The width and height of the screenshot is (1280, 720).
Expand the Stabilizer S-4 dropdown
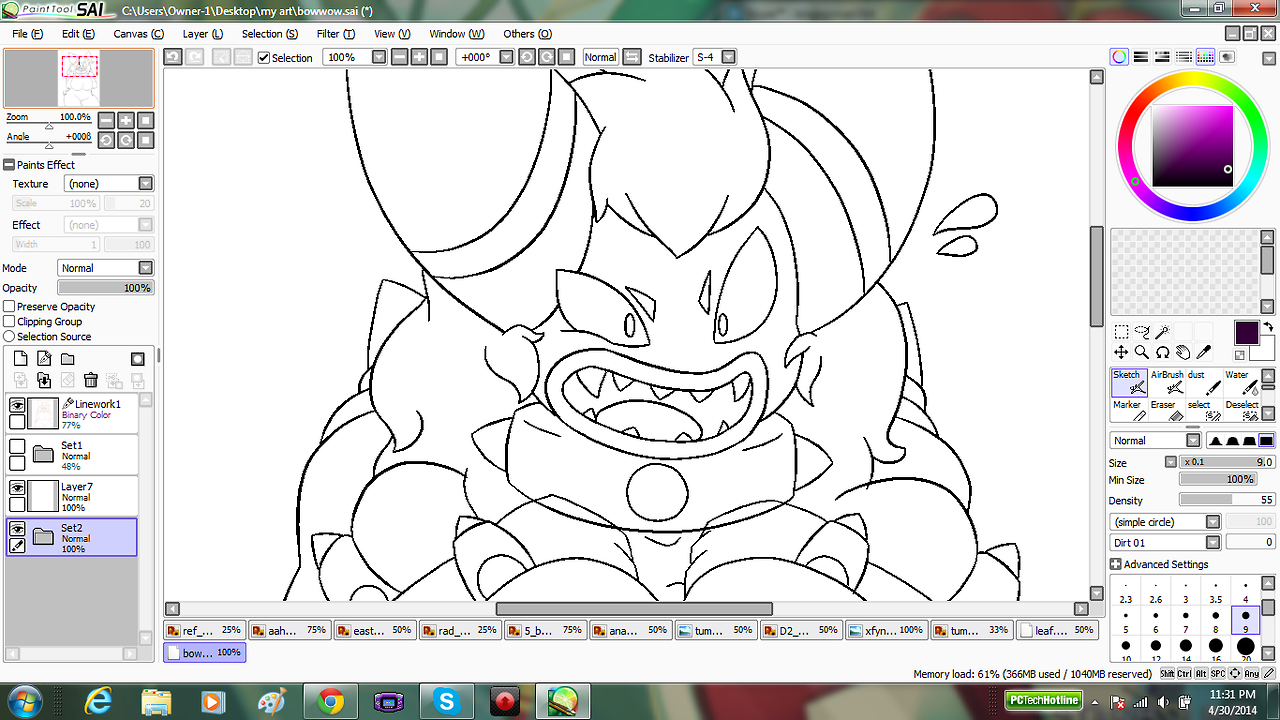click(x=728, y=58)
